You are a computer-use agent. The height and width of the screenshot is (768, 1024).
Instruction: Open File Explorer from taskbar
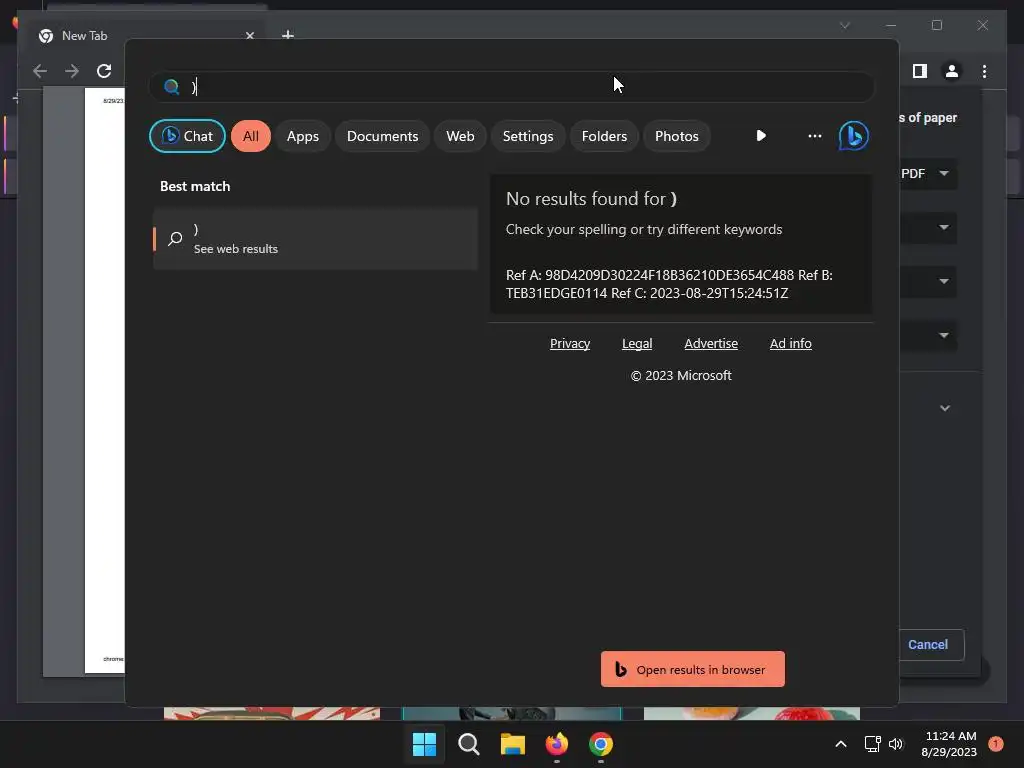click(513, 744)
